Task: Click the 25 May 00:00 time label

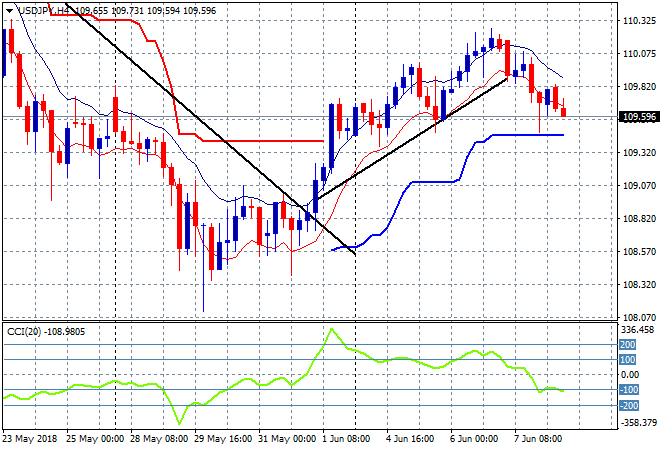Action: [x=95, y=439]
